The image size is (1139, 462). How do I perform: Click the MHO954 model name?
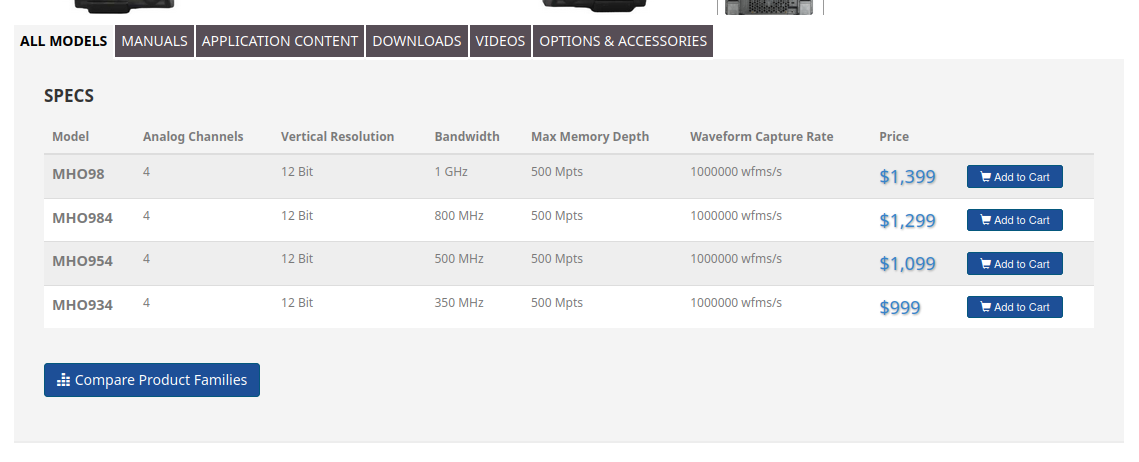tap(82, 261)
